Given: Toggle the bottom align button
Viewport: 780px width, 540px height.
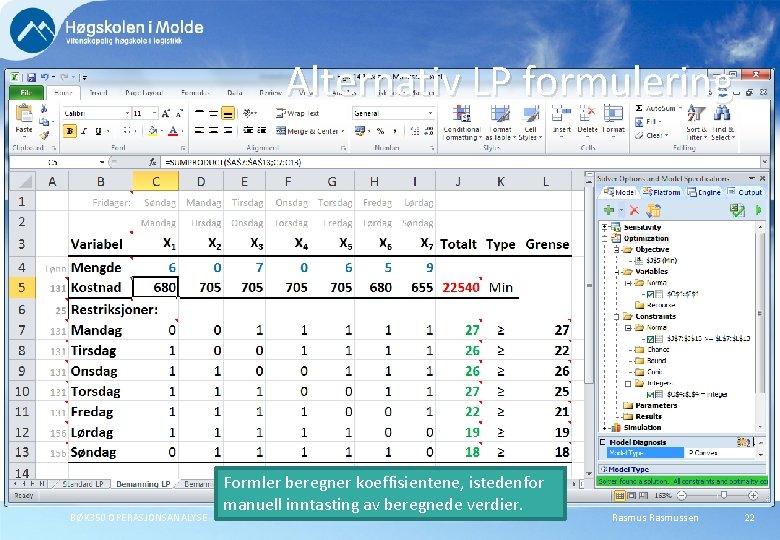Looking at the screenshot, I should (228, 114).
